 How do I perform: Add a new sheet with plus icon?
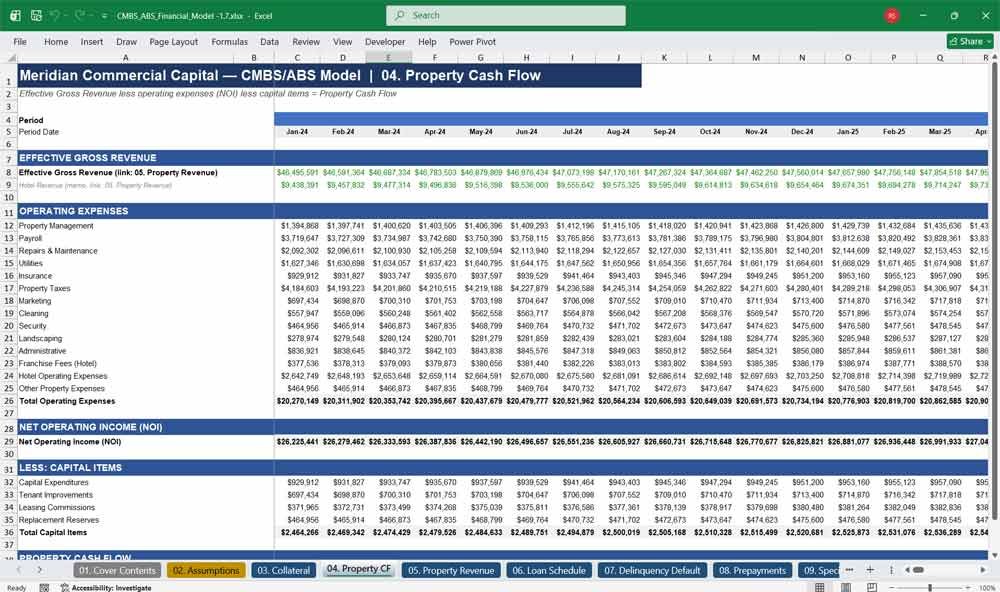pos(870,570)
